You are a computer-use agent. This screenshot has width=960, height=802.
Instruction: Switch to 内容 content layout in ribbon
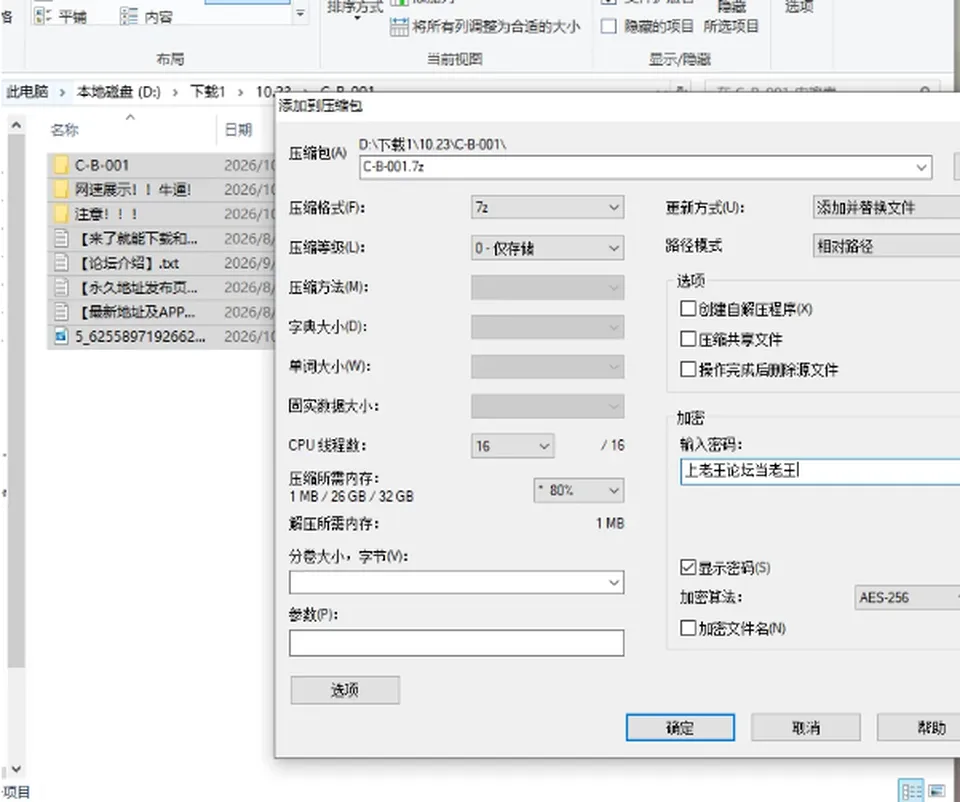(x=146, y=17)
